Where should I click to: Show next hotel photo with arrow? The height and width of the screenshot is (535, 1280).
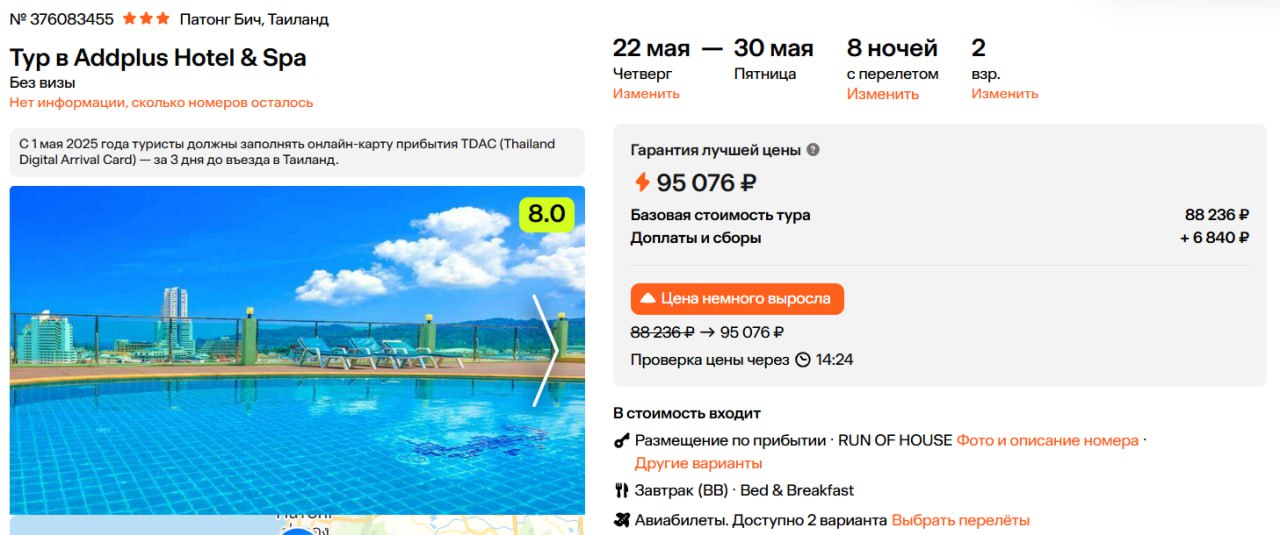[545, 350]
